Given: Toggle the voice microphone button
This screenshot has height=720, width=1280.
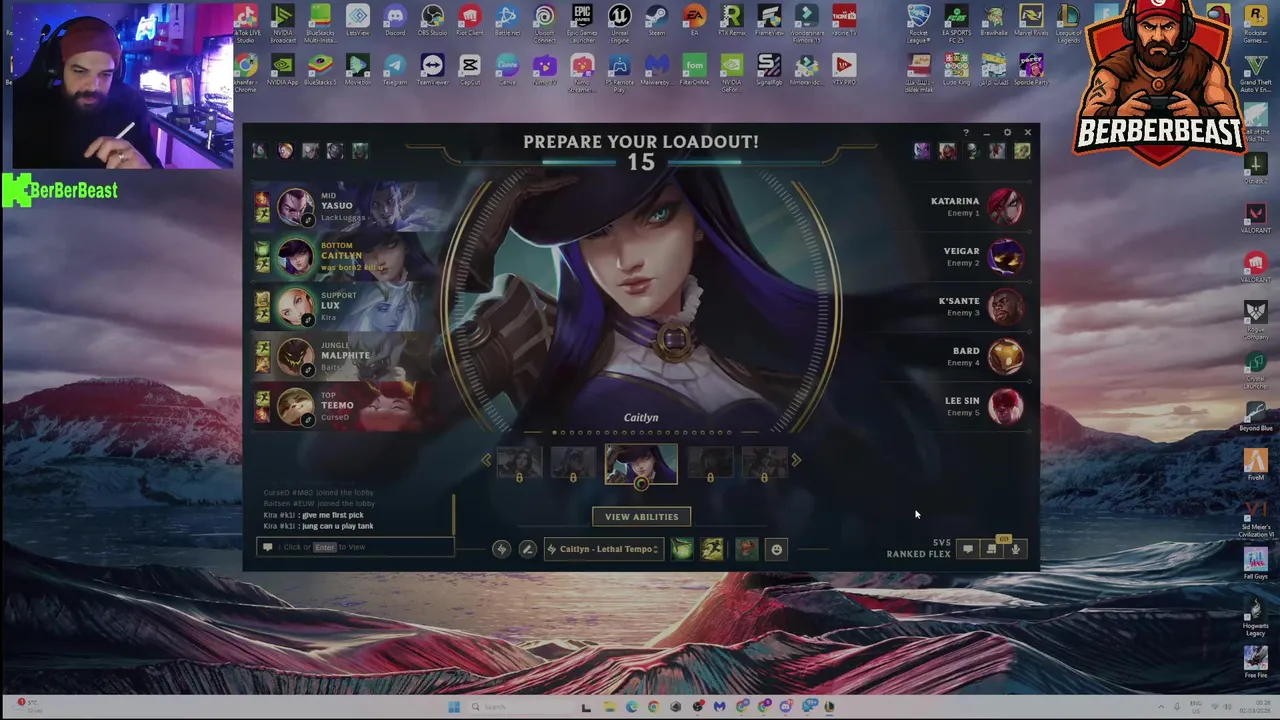Looking at the screenshot, I should 1016,549.
